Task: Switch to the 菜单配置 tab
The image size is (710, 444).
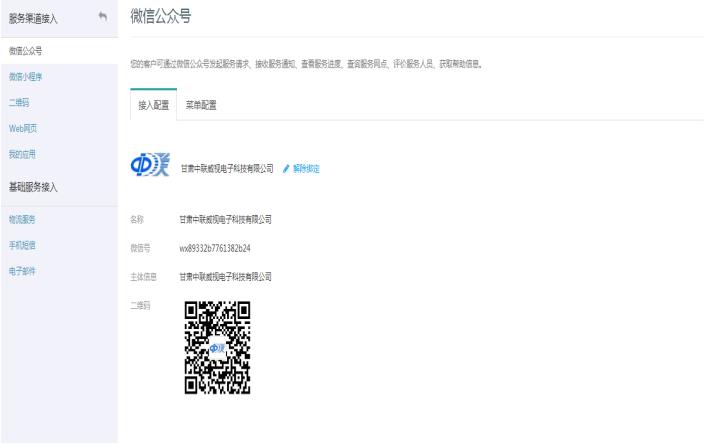Action: [x=201, y=105]
